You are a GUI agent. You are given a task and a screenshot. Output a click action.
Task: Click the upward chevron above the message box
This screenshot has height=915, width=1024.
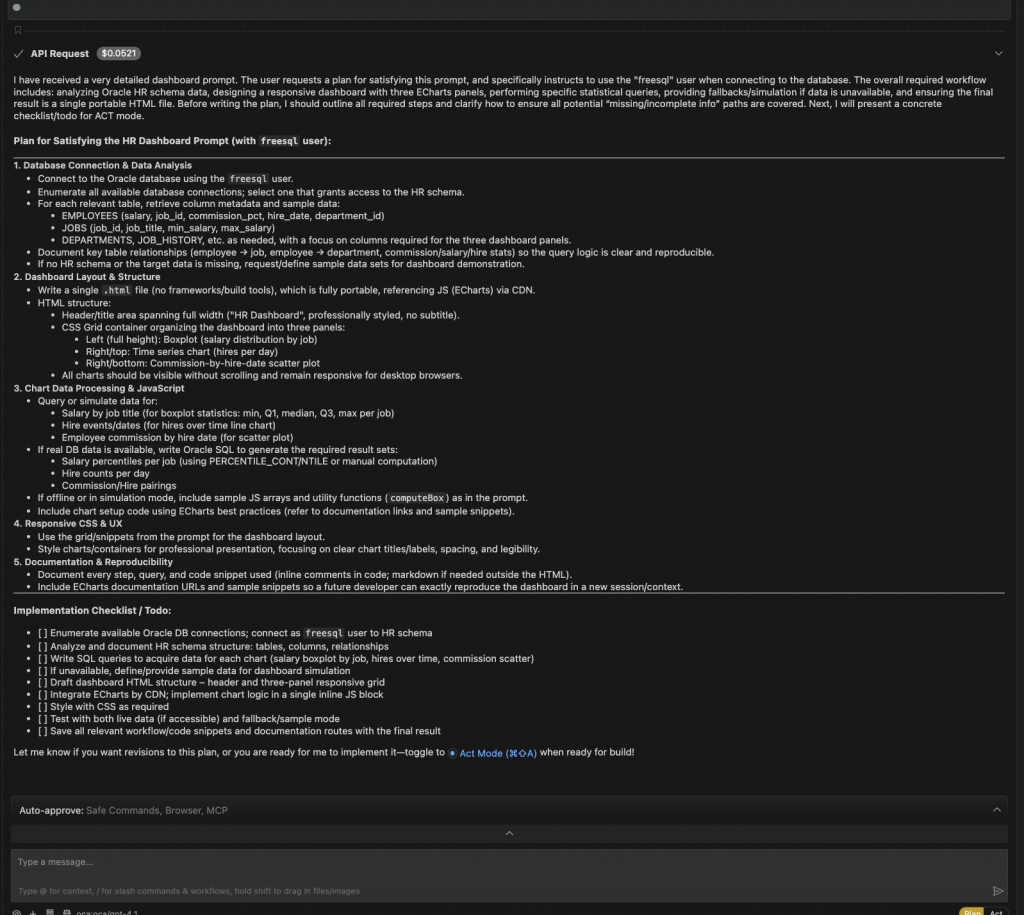pyautogui.click(x=509, y=833)
